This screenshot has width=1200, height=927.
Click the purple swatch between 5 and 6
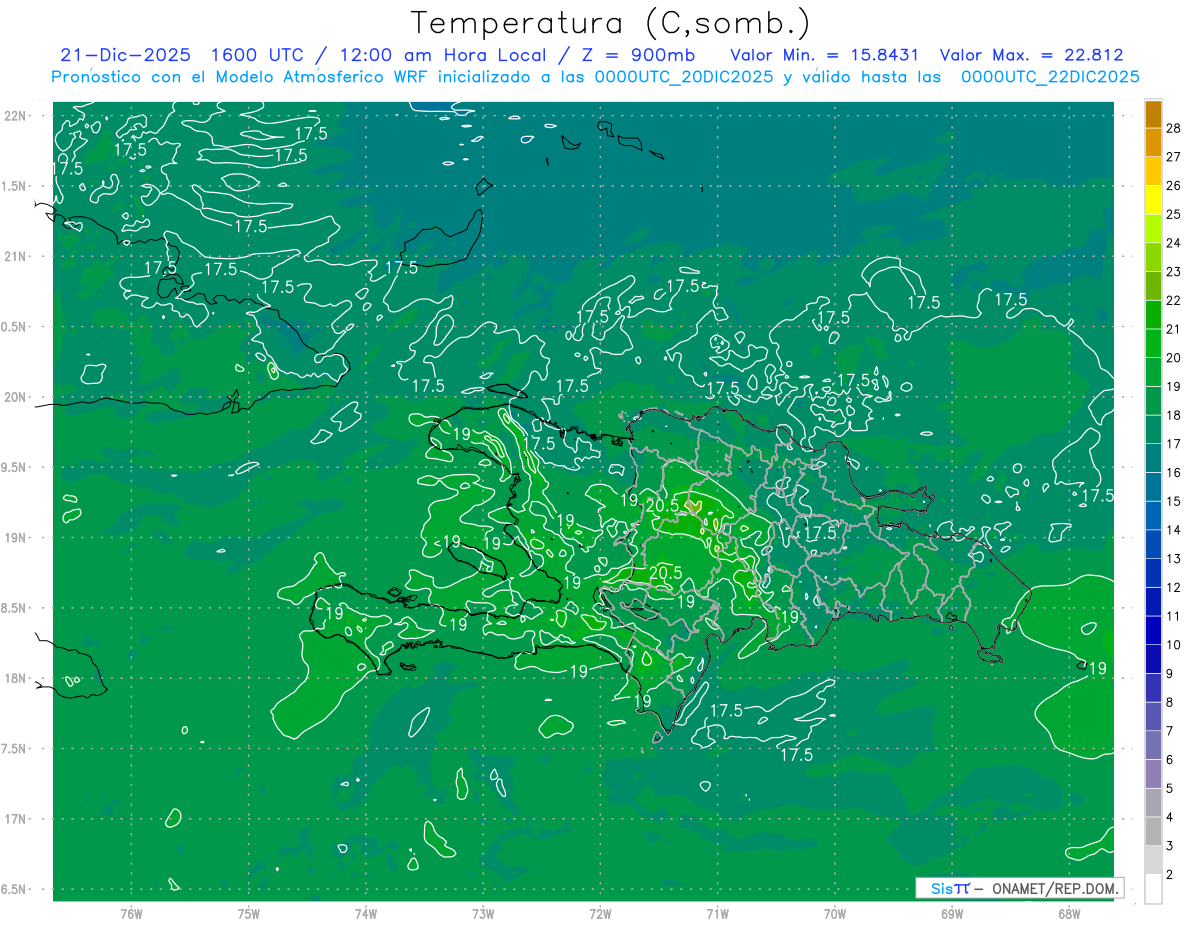click(1153, 775)
